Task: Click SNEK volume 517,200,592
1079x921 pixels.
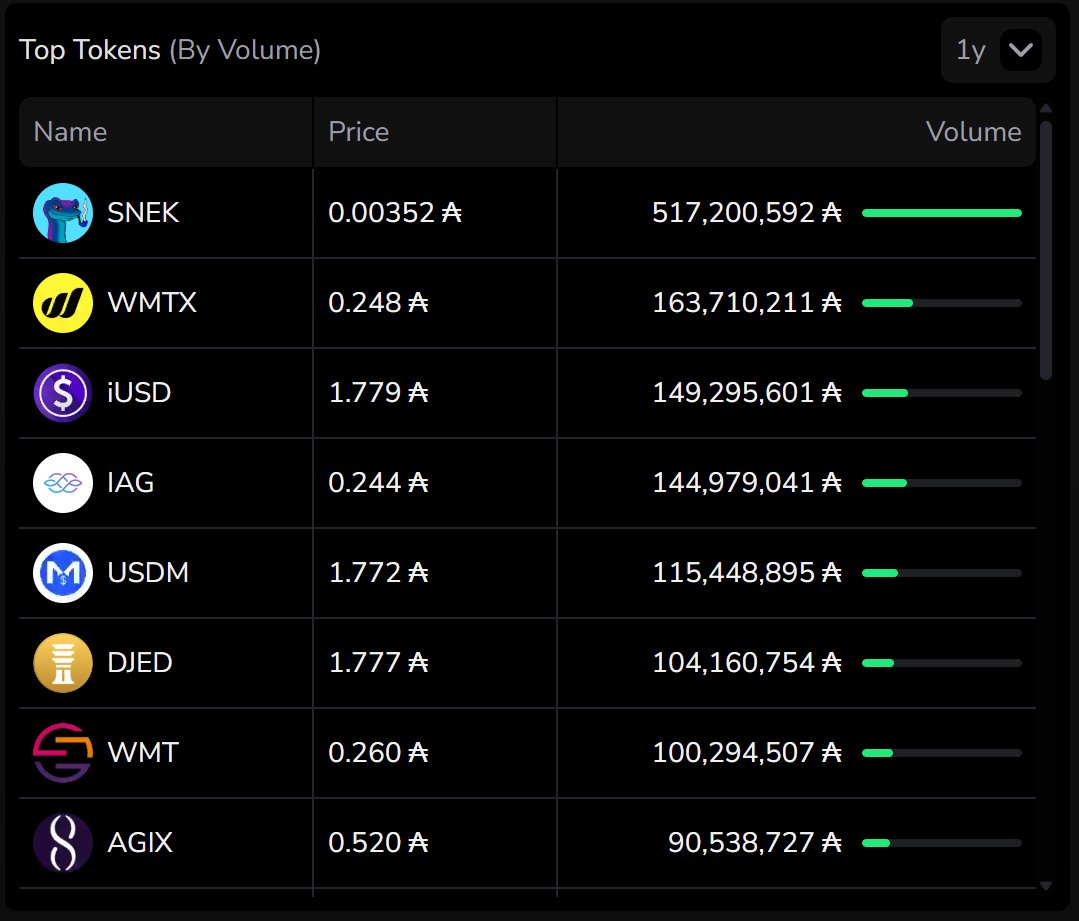Action: [x=747, y=213]
